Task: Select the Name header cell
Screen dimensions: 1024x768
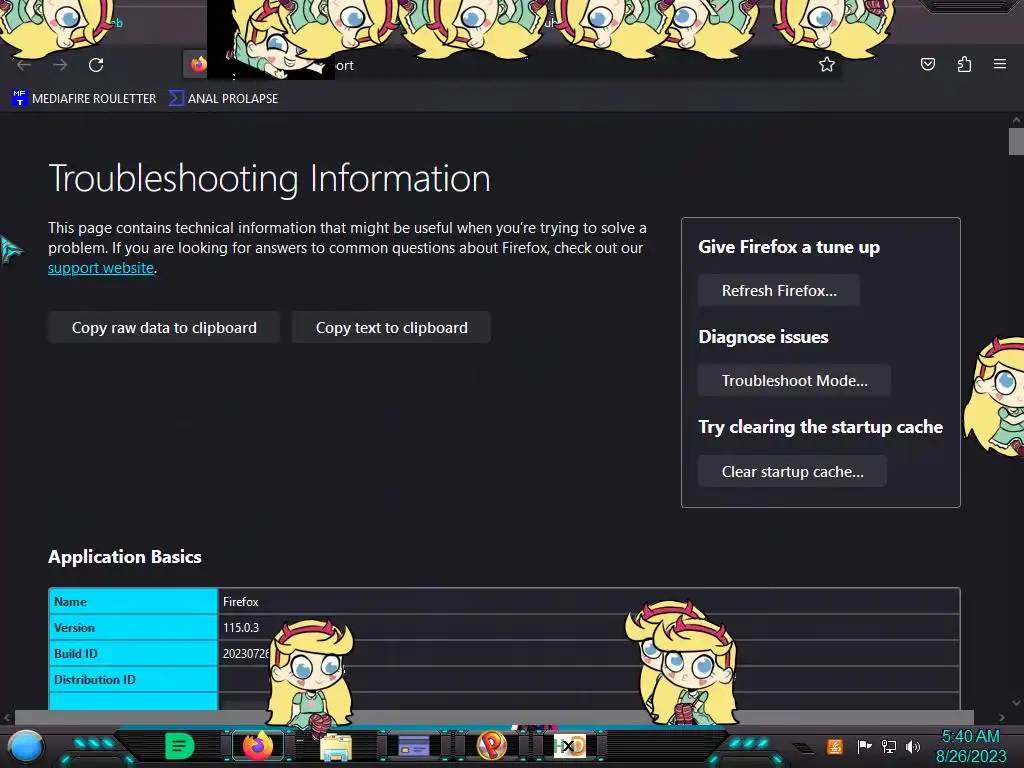Action: point(133,601)
